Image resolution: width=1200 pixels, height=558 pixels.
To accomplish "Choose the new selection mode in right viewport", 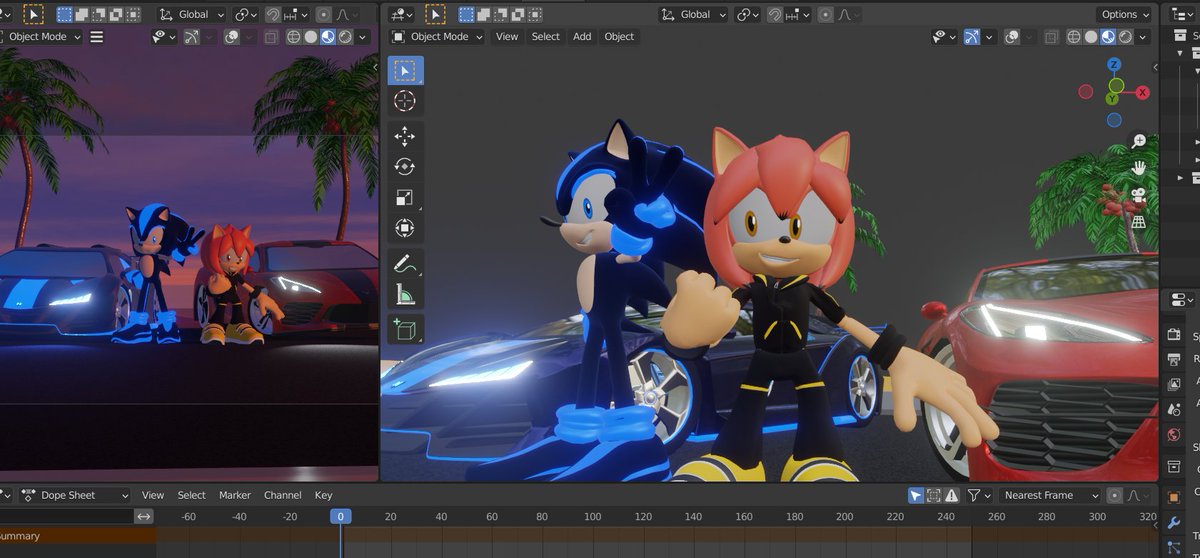I will pyautogui.click(x=466, y=15).
